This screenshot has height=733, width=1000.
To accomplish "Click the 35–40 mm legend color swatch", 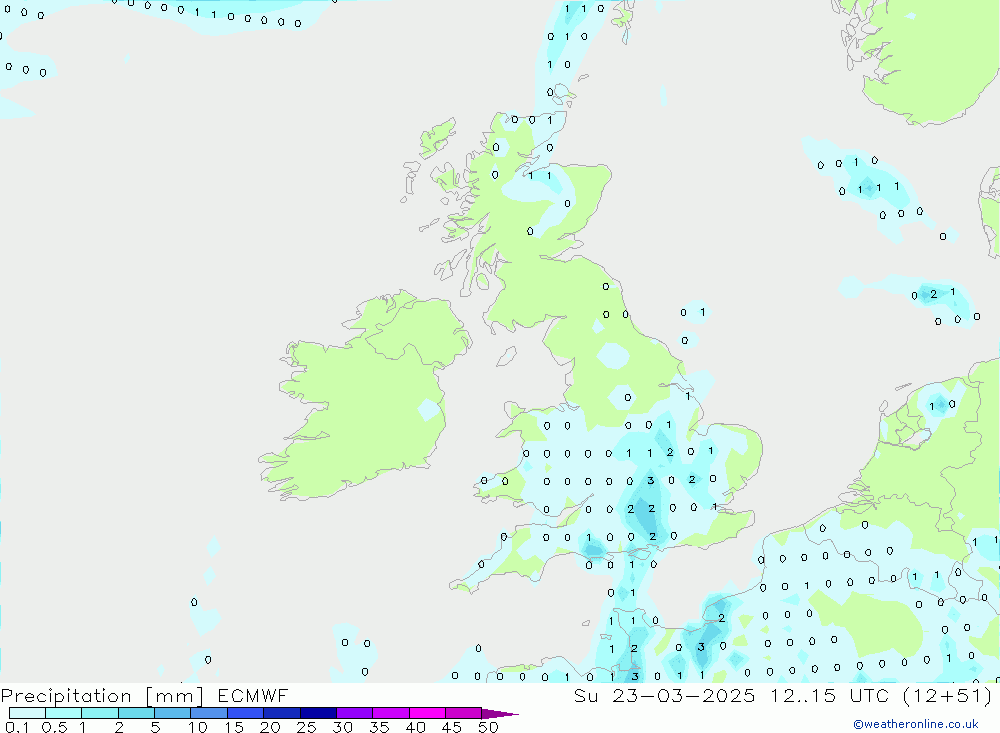I will tap(391, 713).
